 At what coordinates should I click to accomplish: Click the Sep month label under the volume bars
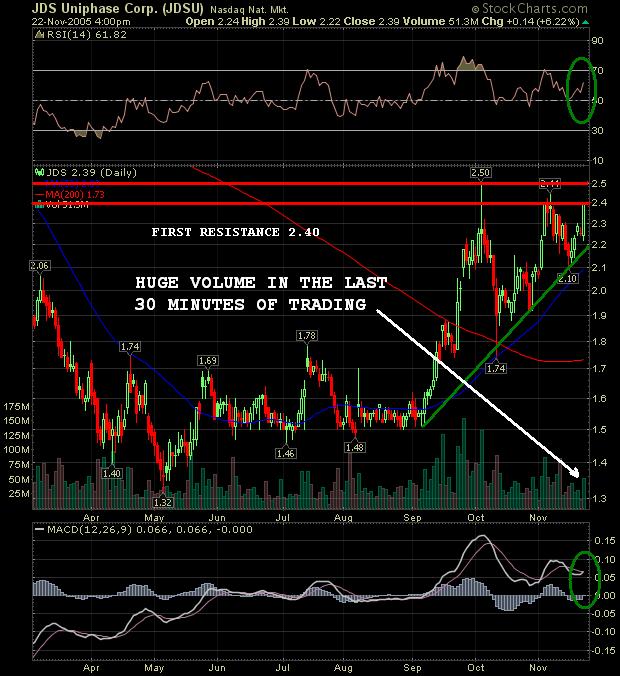coord(412,517)
